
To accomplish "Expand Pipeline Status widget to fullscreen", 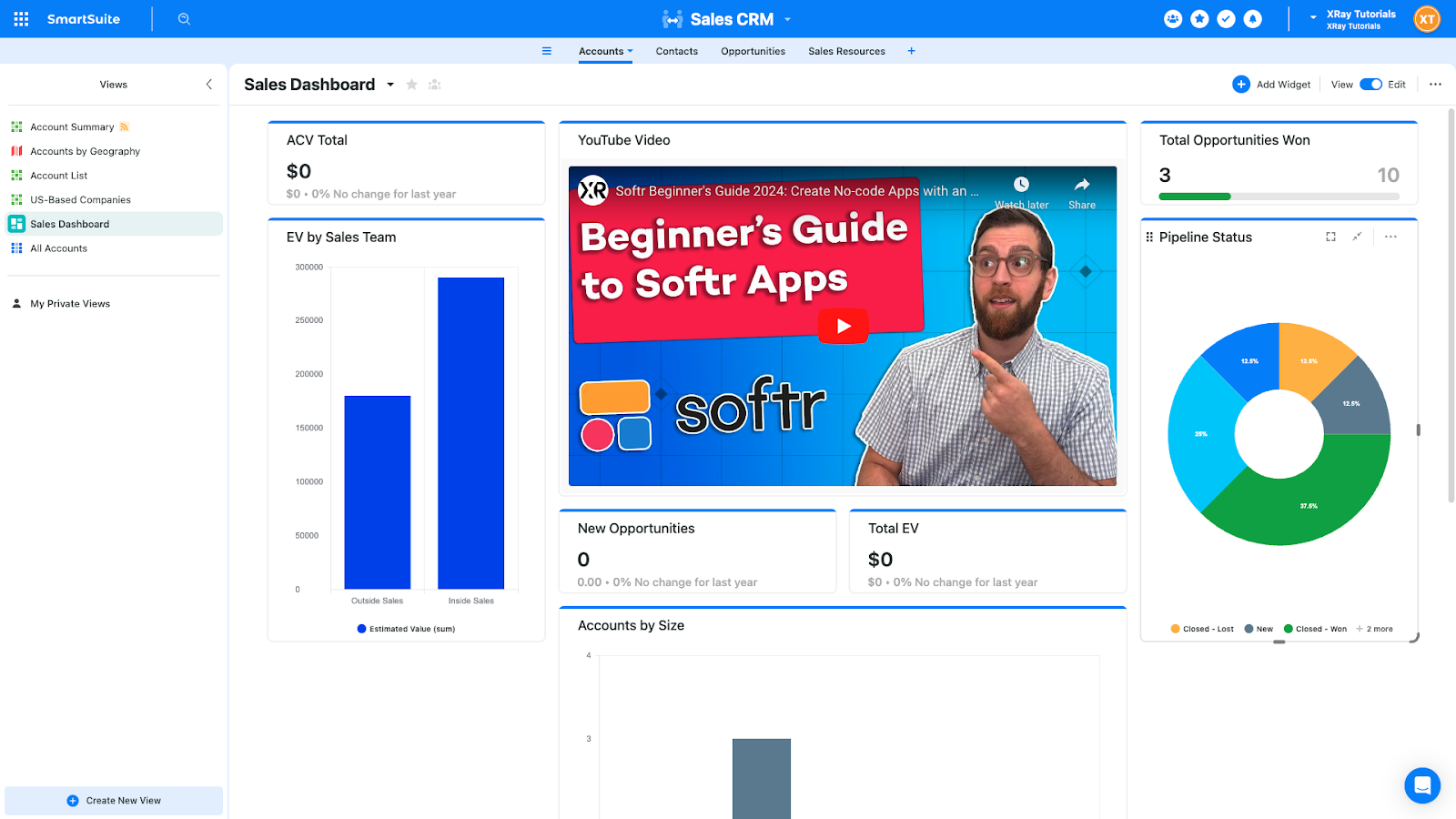I will click(x=1330, y=237).
